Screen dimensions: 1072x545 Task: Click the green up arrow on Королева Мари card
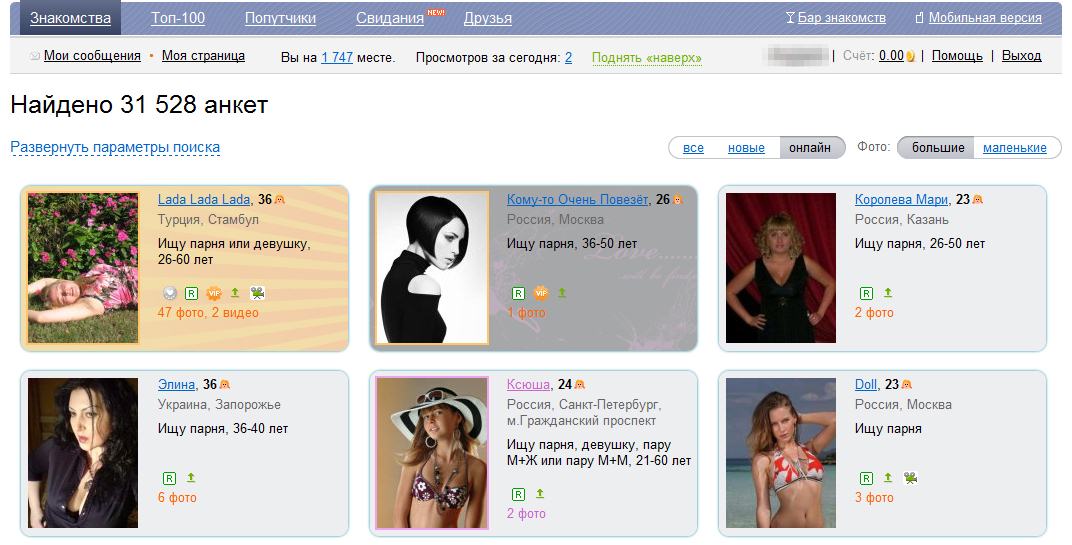tap(887, 293)
